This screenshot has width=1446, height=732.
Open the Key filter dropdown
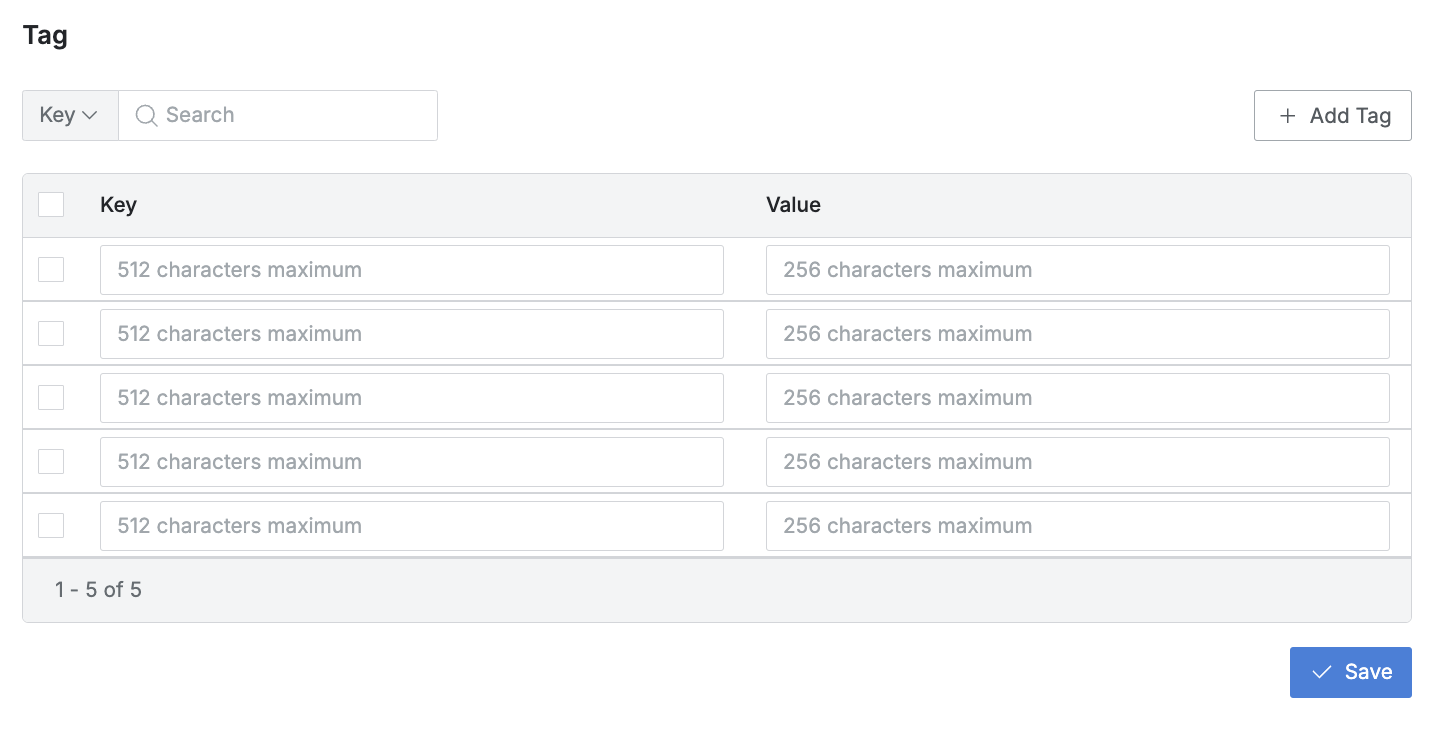[x=69, y=115]
